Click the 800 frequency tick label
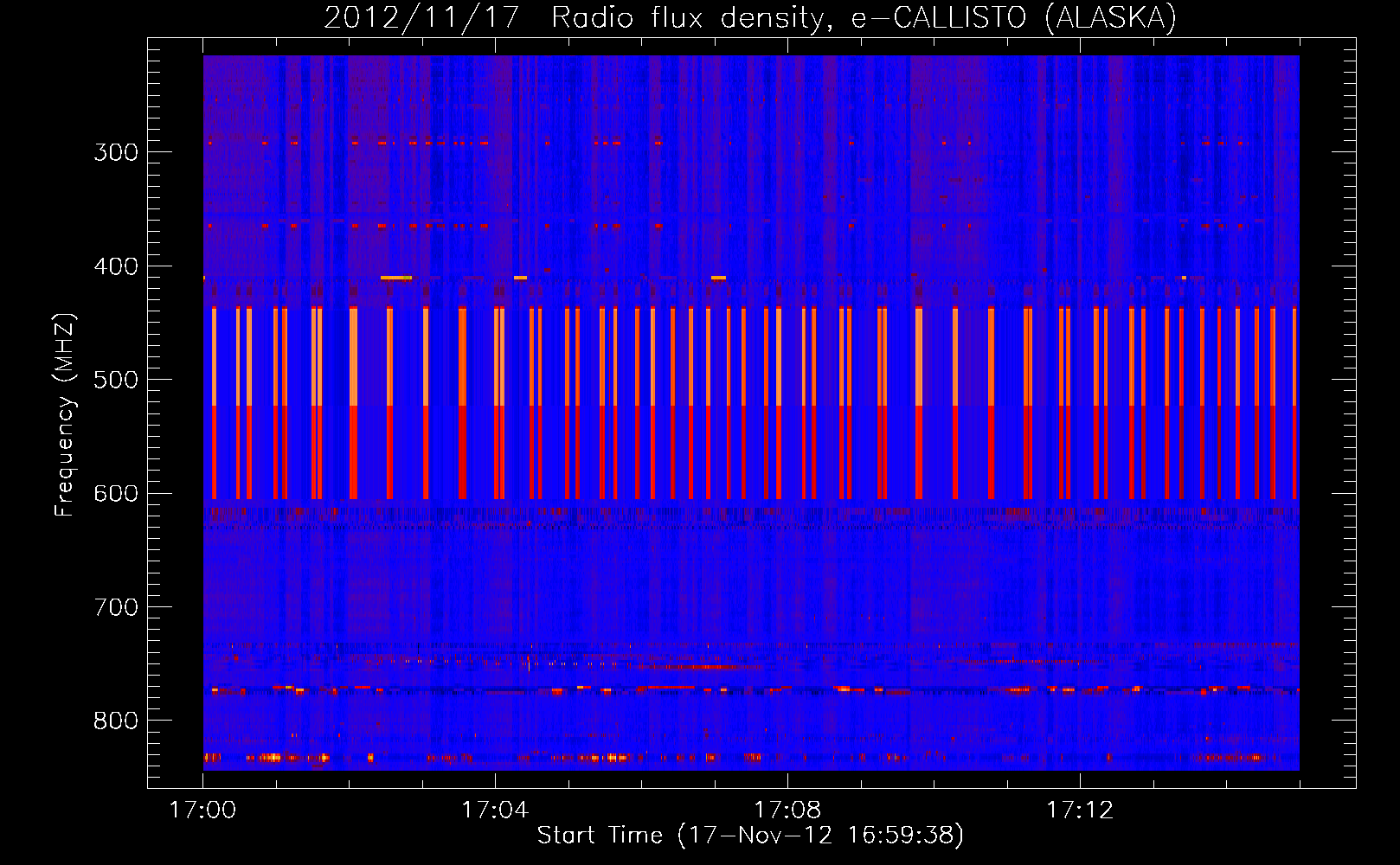The height and width of the screenshot is (865, 1400). coord(116,721)
